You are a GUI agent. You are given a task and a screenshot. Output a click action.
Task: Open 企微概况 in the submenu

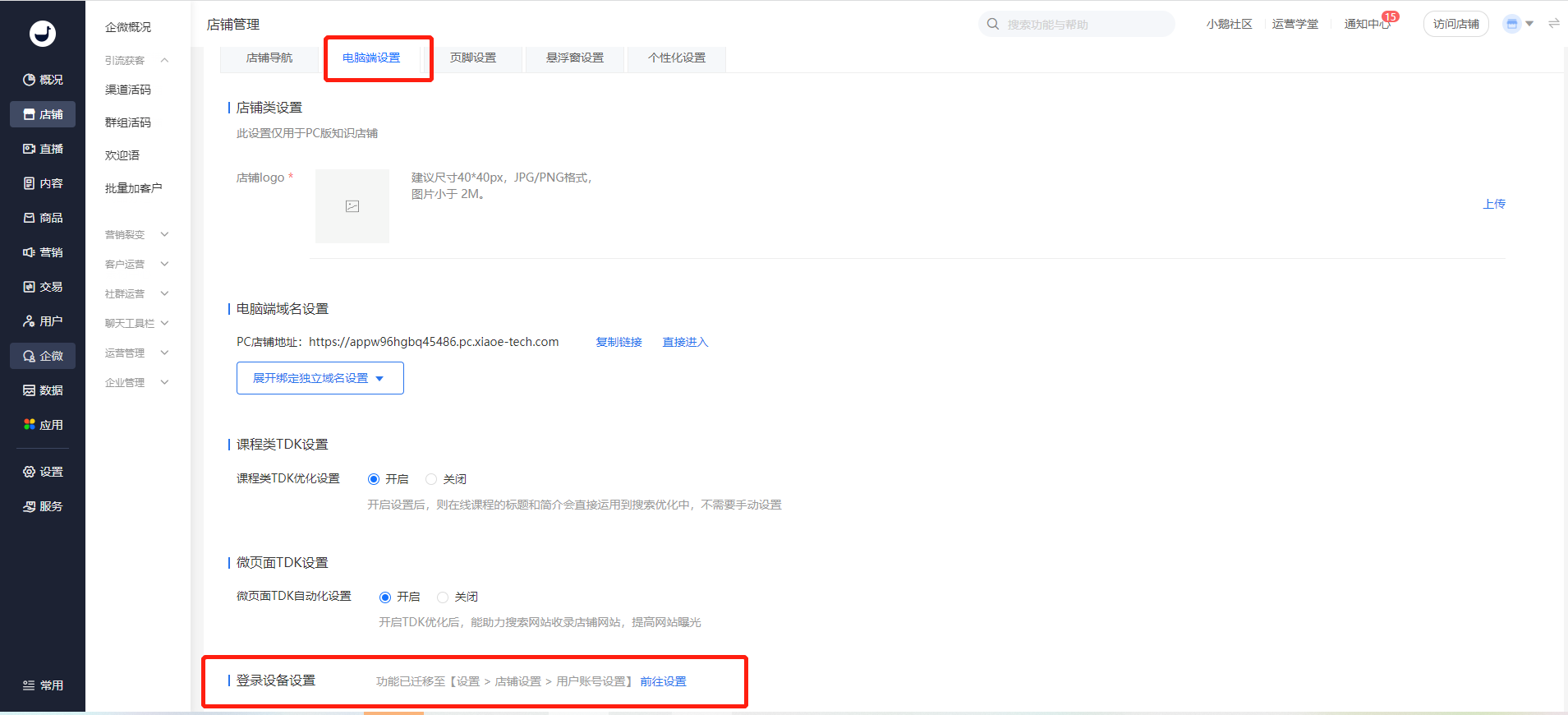click(128, 27)
